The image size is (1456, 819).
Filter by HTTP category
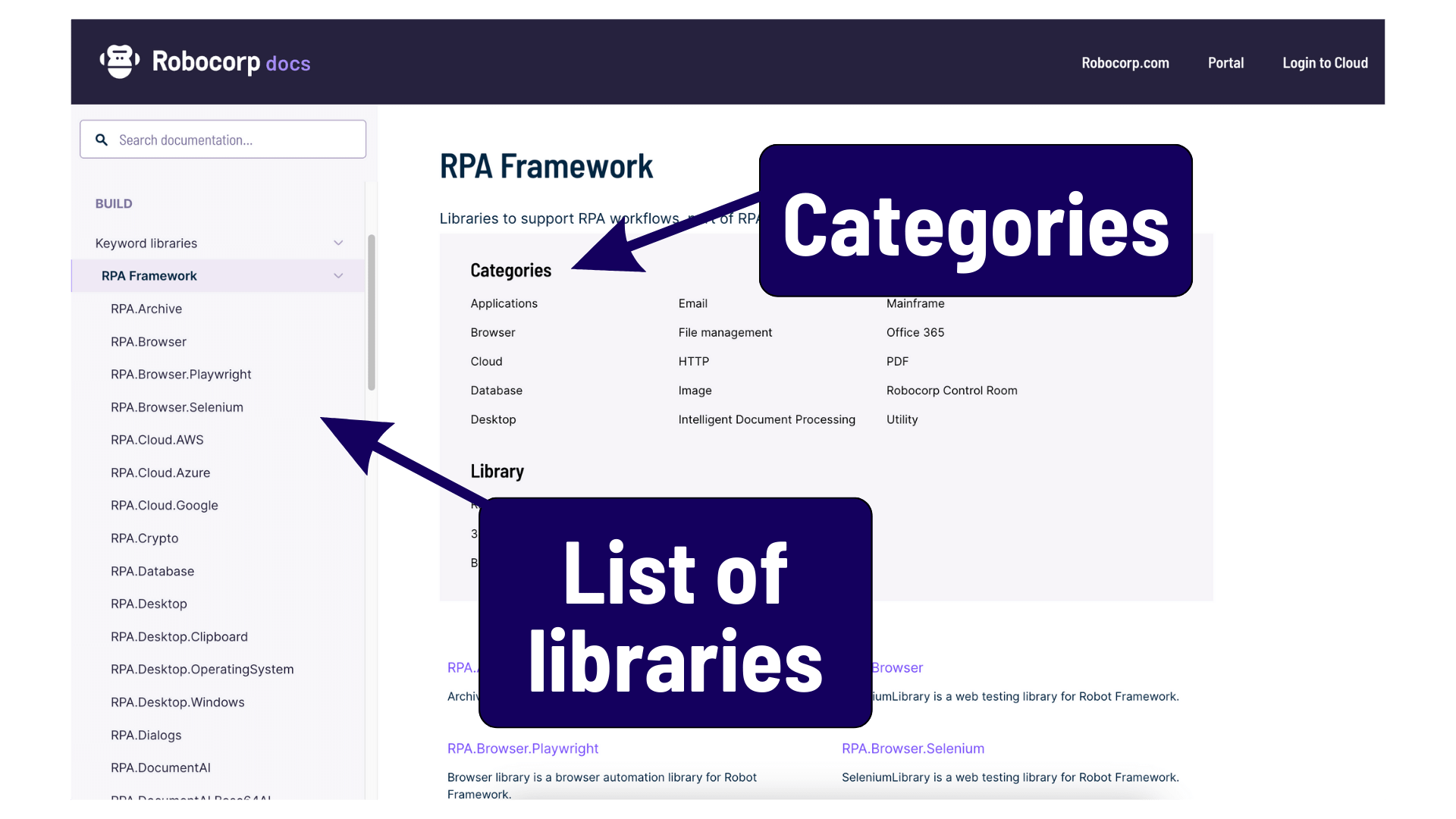[x=694, y=362]
